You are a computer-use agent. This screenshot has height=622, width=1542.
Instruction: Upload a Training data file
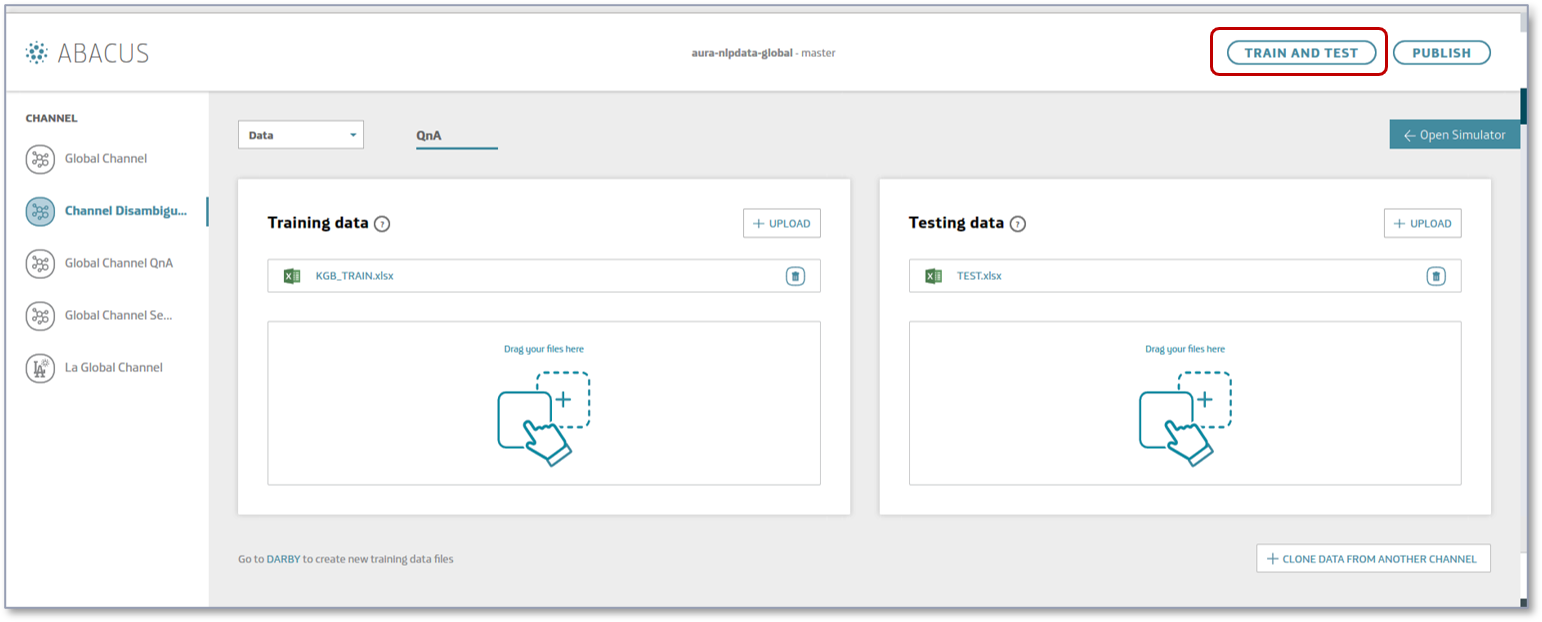(782, 224)
